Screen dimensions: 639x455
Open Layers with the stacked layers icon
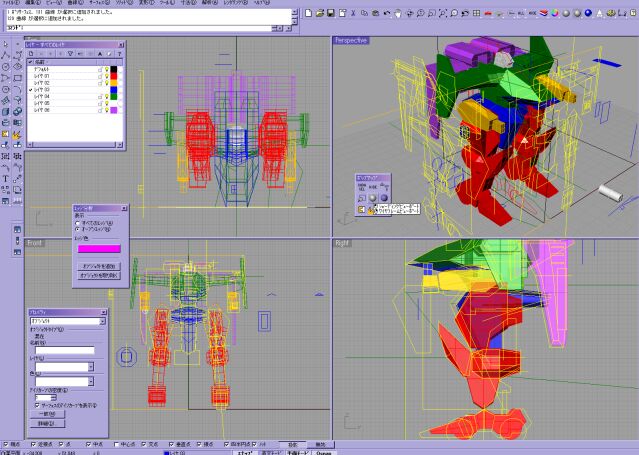pos(544,13)
